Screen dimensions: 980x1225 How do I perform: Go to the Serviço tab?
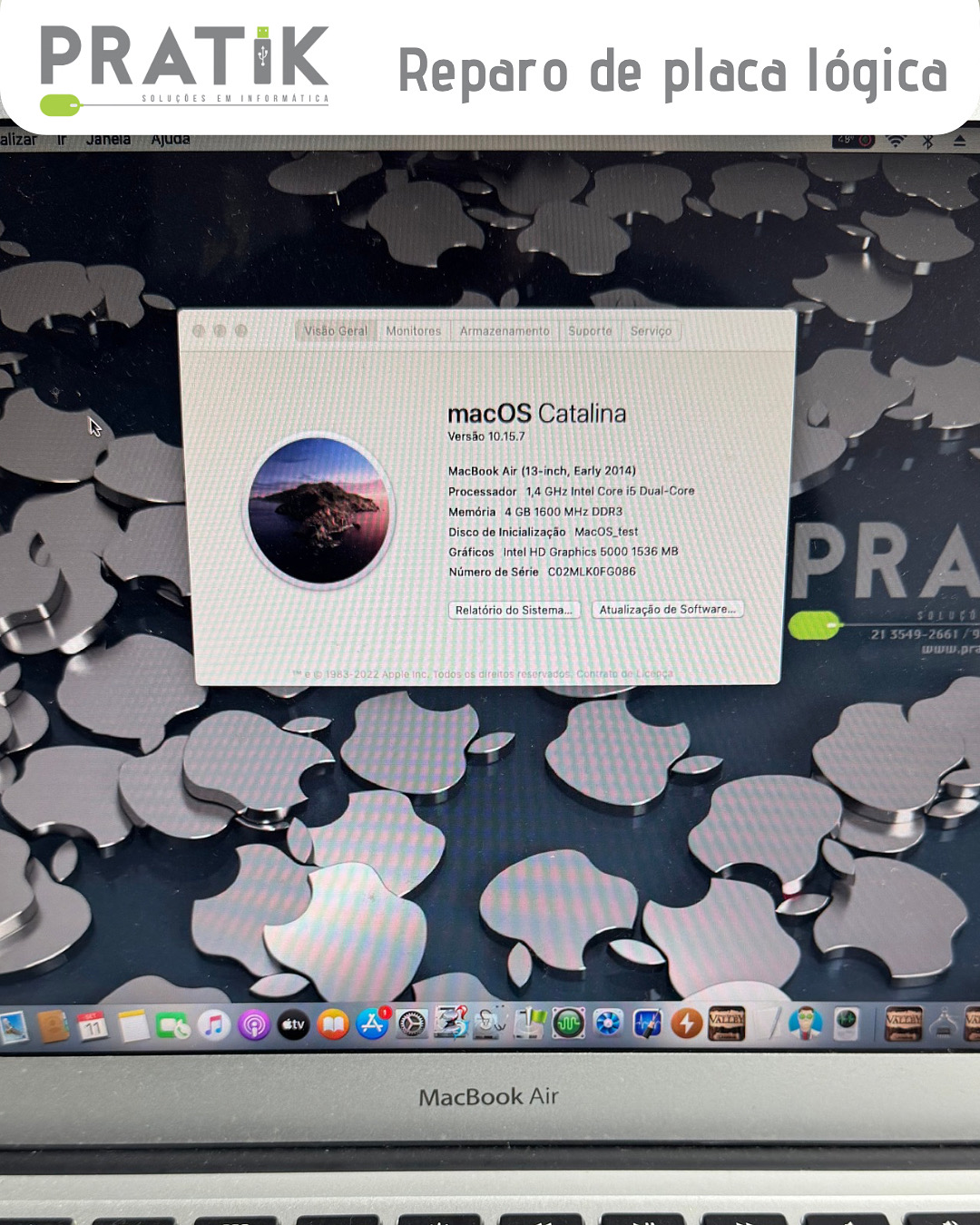click(651, 331)
